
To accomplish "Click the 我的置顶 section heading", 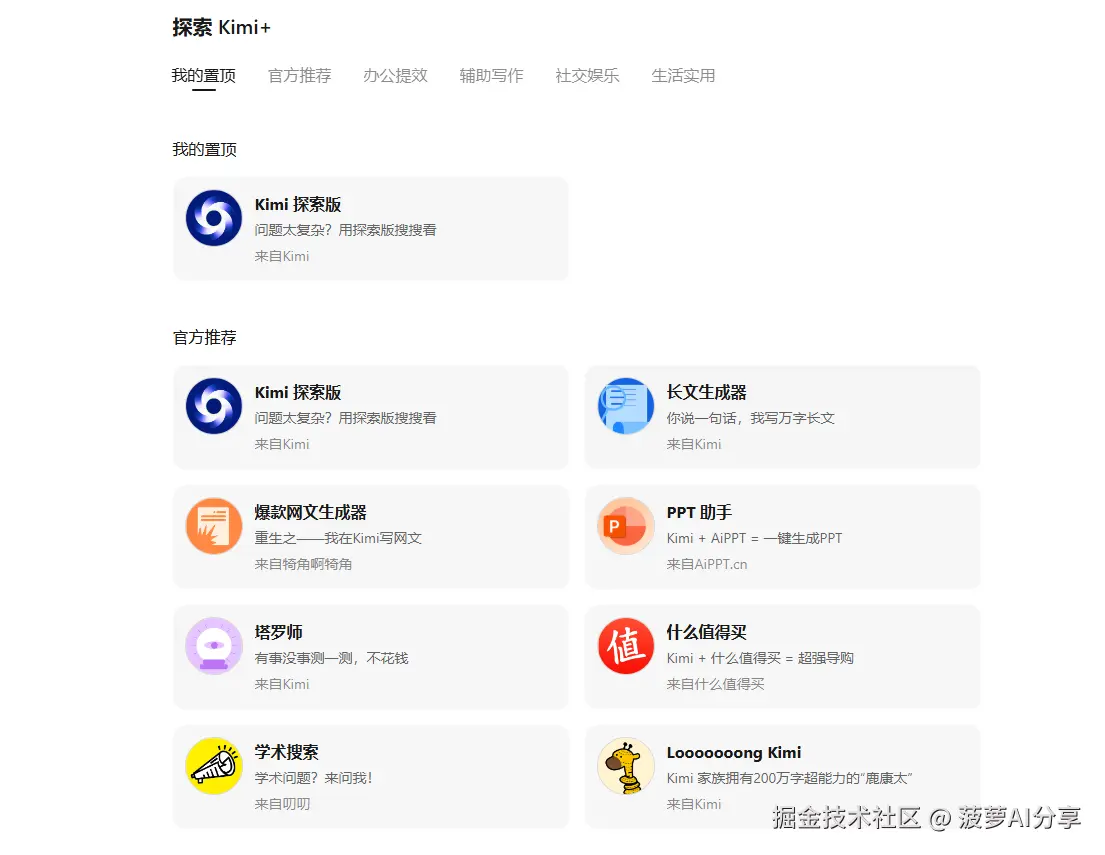I will pyautogui.click(x=204, y=149).
